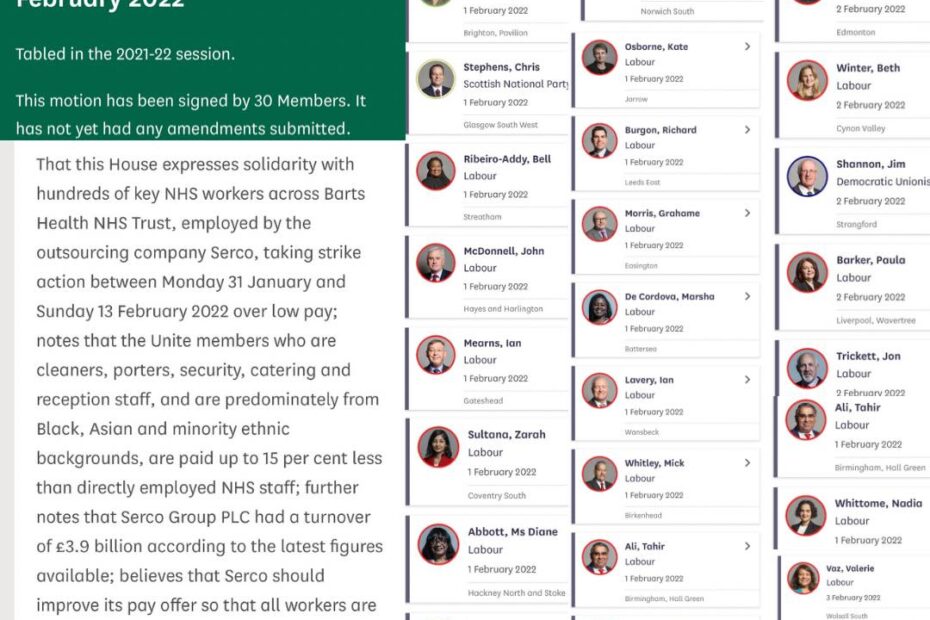Click Jim Shannon's profile picture
This screenshot has height=620, width=930.
(807, 176)
